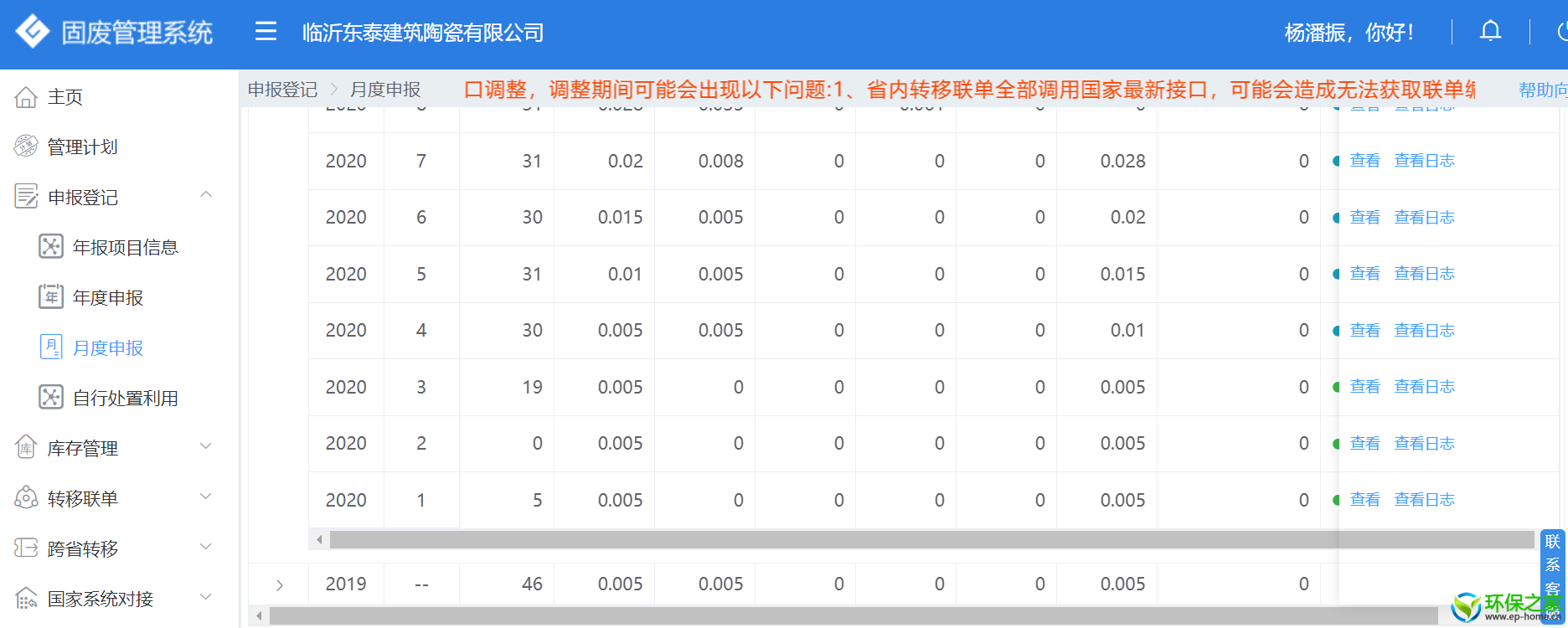Click outer table scrollbar left arrow

pyautogui.click(x=259, y=616)
